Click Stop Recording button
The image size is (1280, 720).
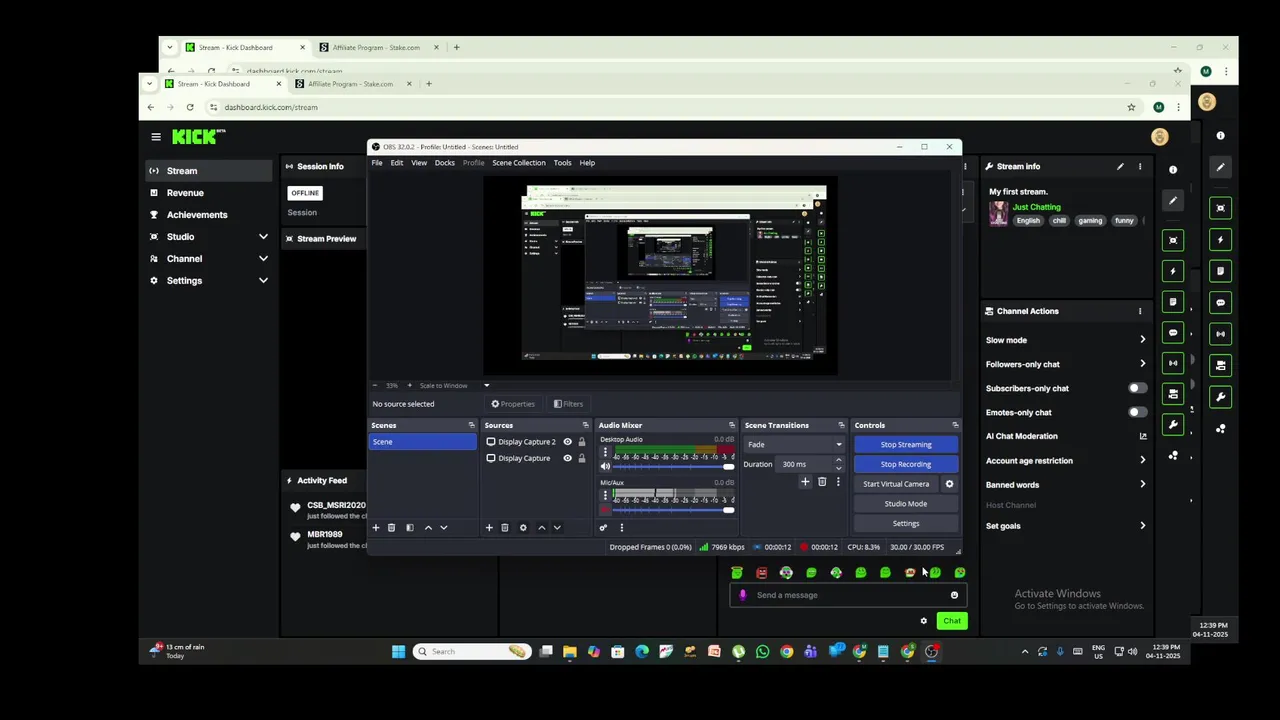pyautogui.click(x=906, y=464)
